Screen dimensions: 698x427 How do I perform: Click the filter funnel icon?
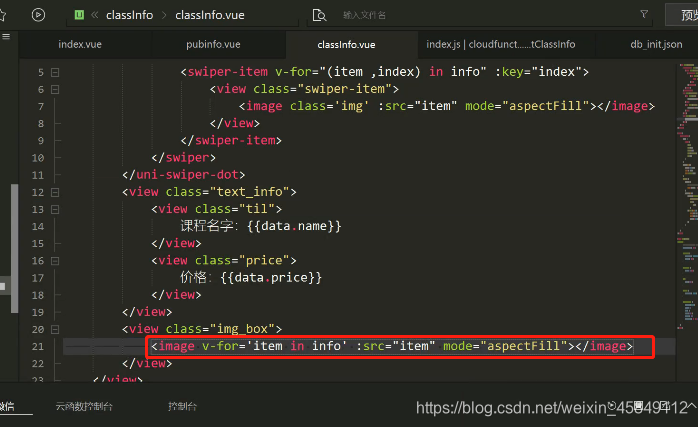pos(644,14)
